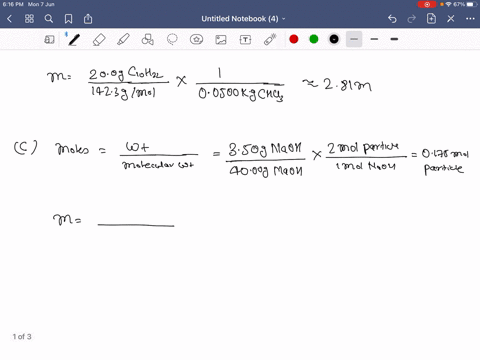Add a new page
This screenshot has height=360, width=480.
coord(431,19)
